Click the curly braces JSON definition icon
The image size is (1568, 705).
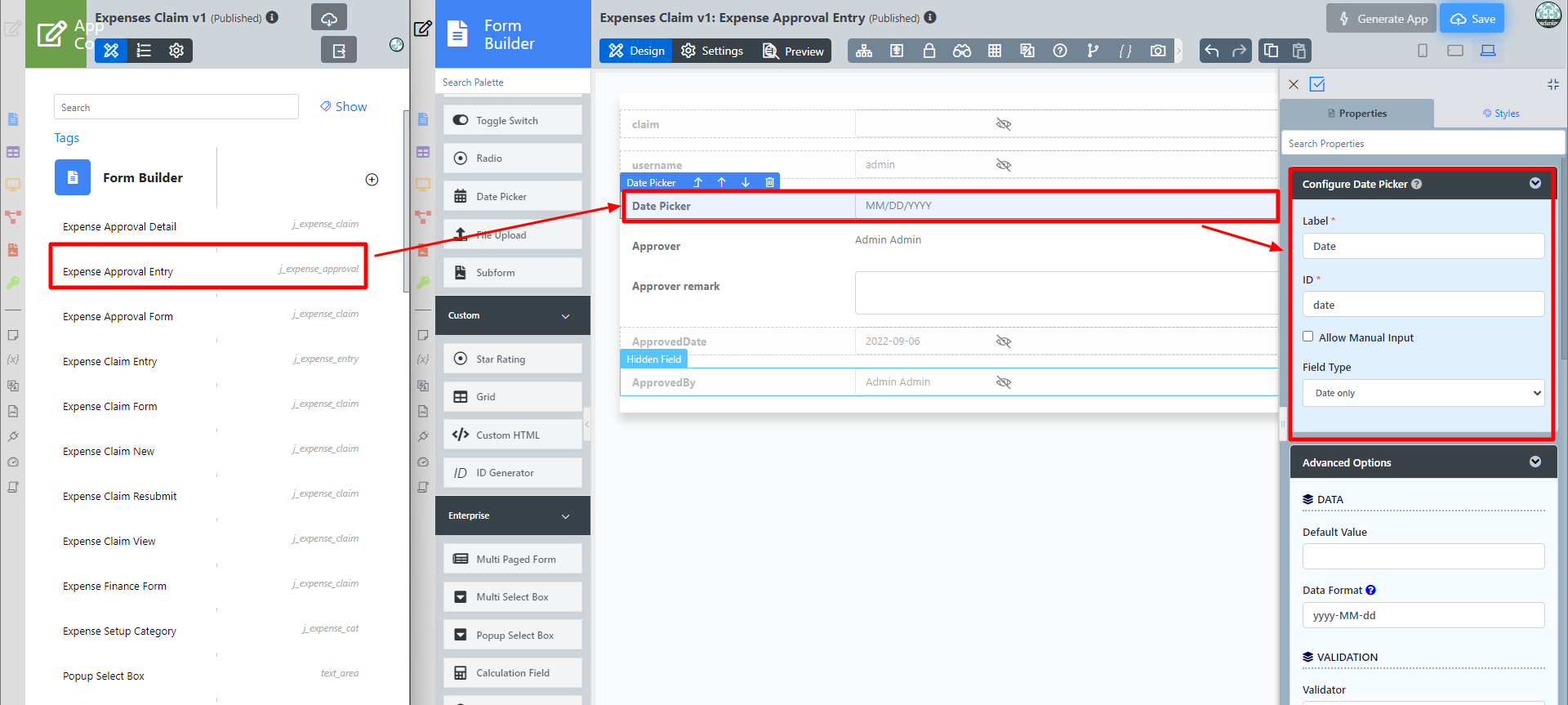[x=1125, y=51]
